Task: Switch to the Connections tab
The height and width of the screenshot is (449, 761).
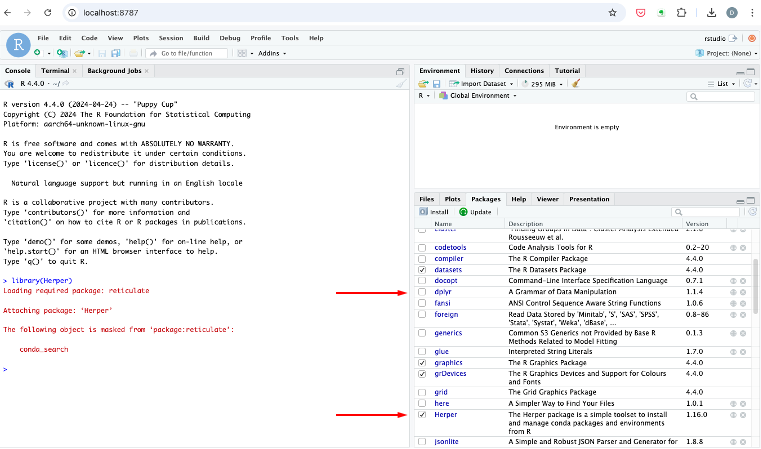Action: pos(524,70)
